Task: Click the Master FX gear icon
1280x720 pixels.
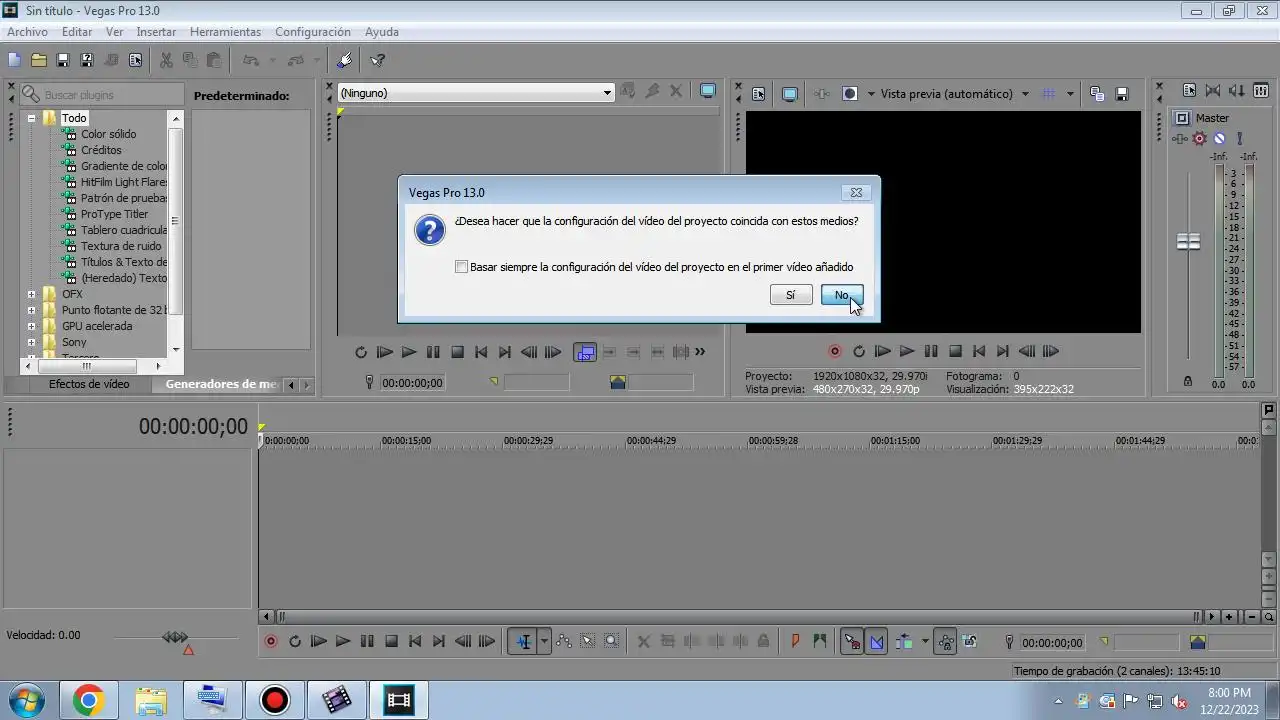Action: pos(1199,139)
